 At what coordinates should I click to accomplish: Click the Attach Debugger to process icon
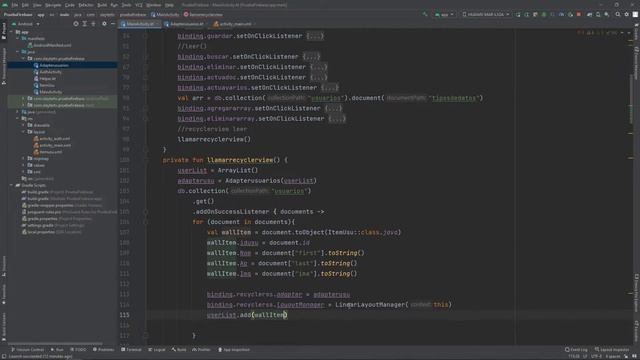coord(570,14)
